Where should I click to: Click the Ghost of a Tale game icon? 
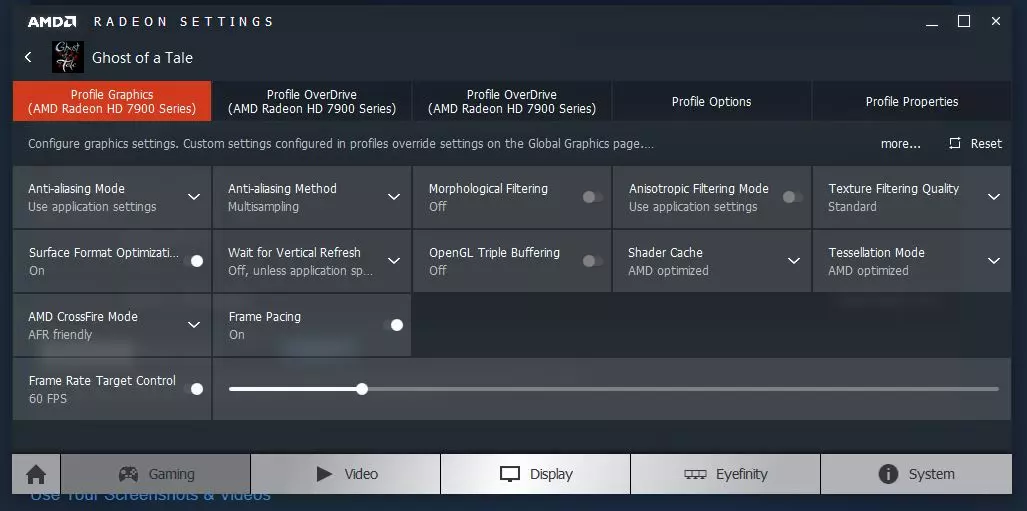pyautogui.click(x=68, y=57)
